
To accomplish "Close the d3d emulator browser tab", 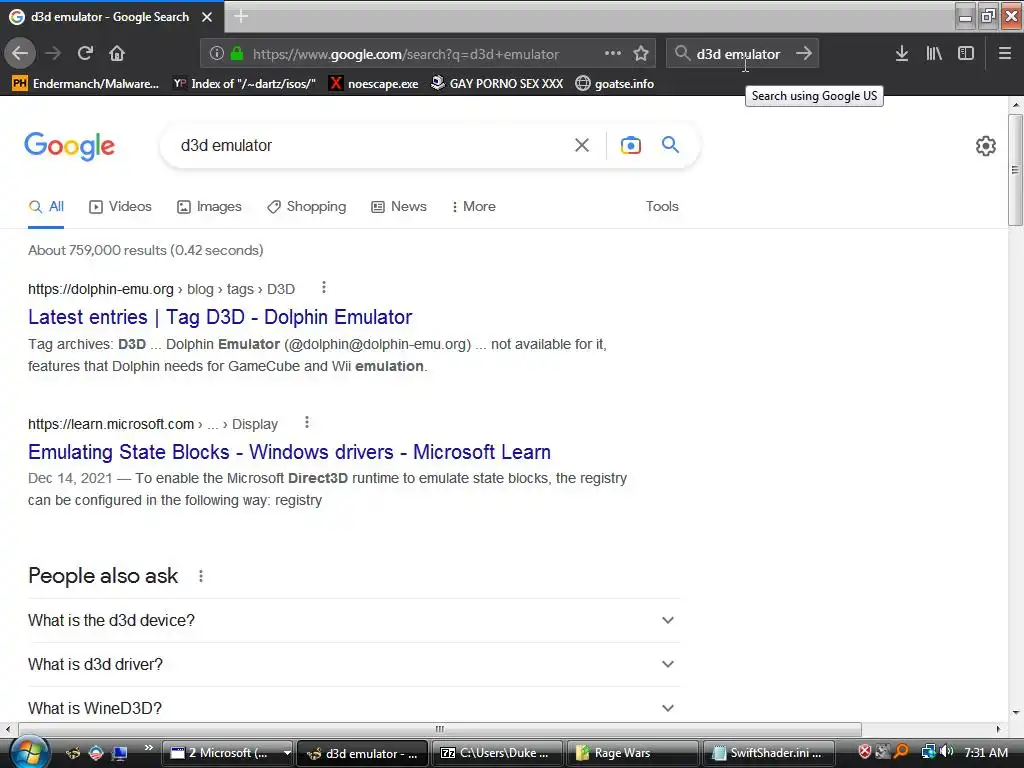I will pyautogui.click(x=207, y=17).
